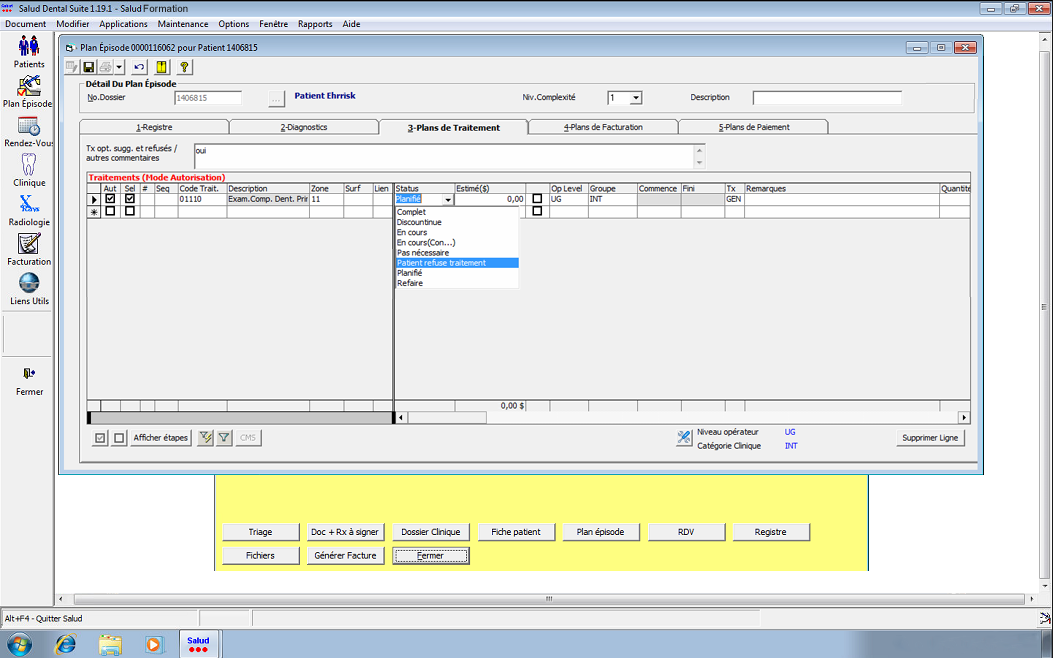Viewport: 1053px width, 658px height.
Task: Click the Triage button
Action: [x=261, y=532]
